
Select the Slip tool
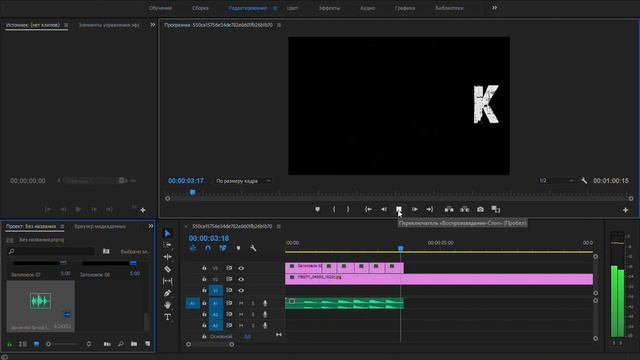167,281
